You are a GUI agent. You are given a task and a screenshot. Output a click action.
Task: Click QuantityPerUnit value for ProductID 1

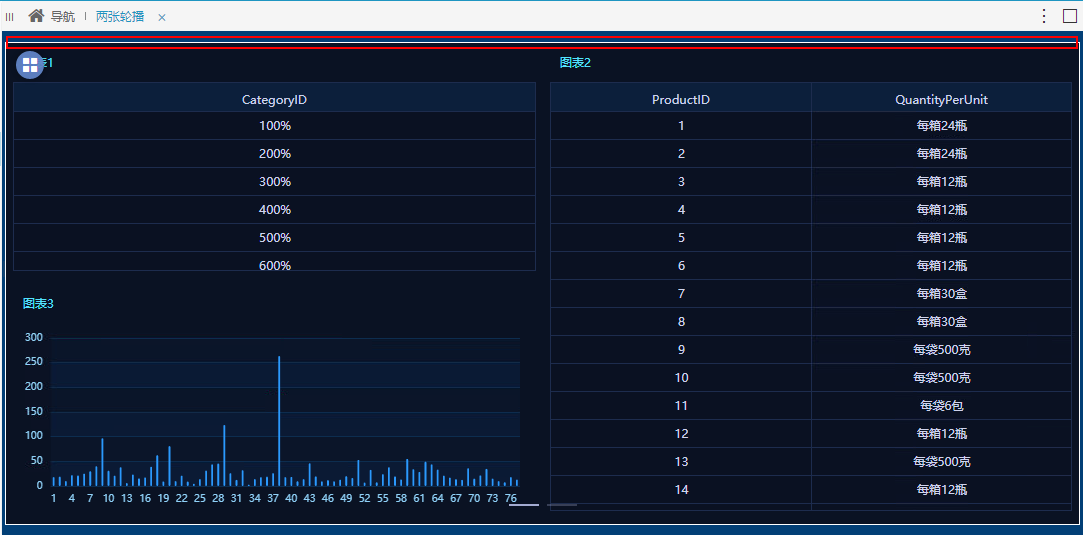pyautogui.click(x=941, y=126)
